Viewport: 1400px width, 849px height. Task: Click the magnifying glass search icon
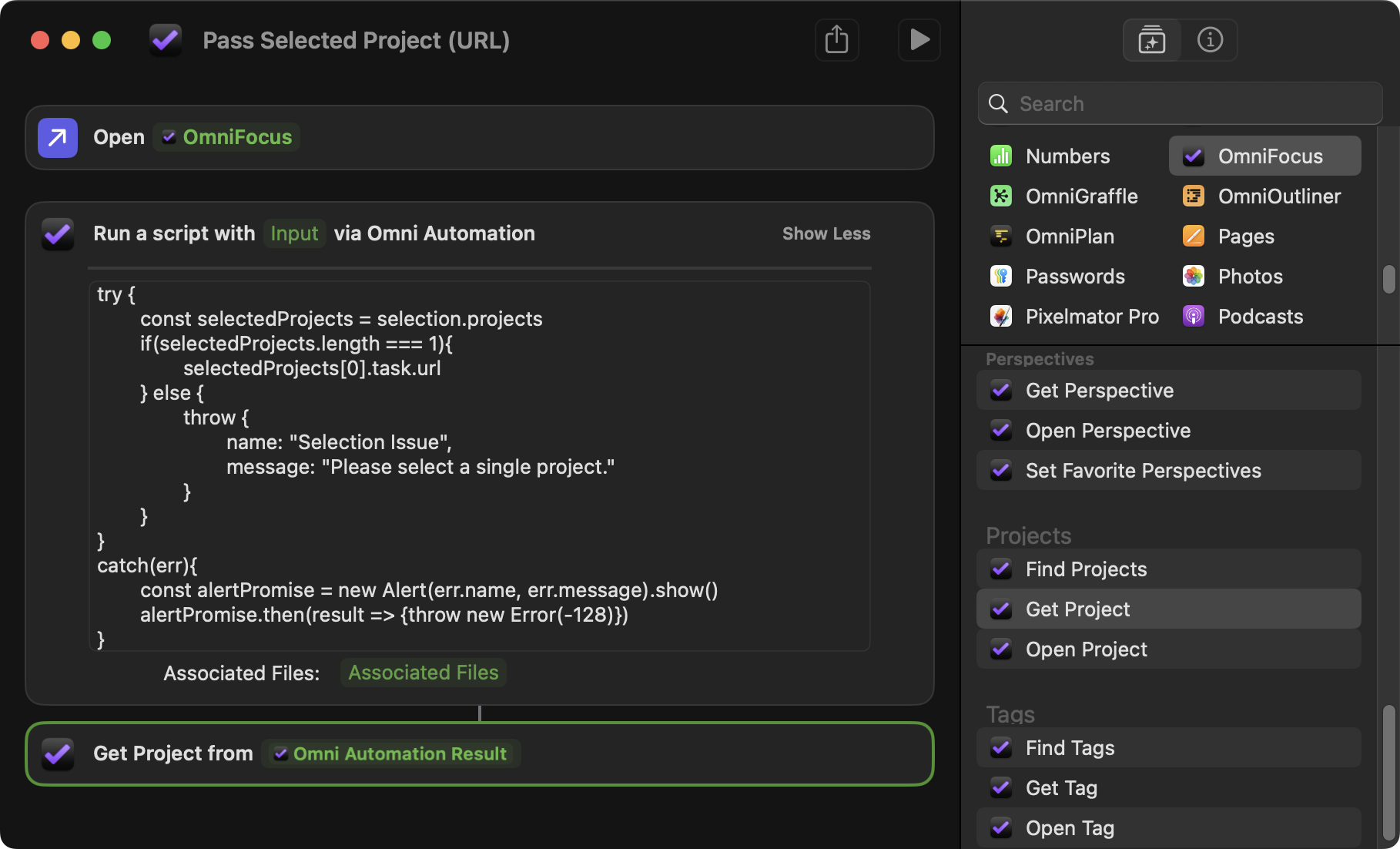tap(998, 104)
